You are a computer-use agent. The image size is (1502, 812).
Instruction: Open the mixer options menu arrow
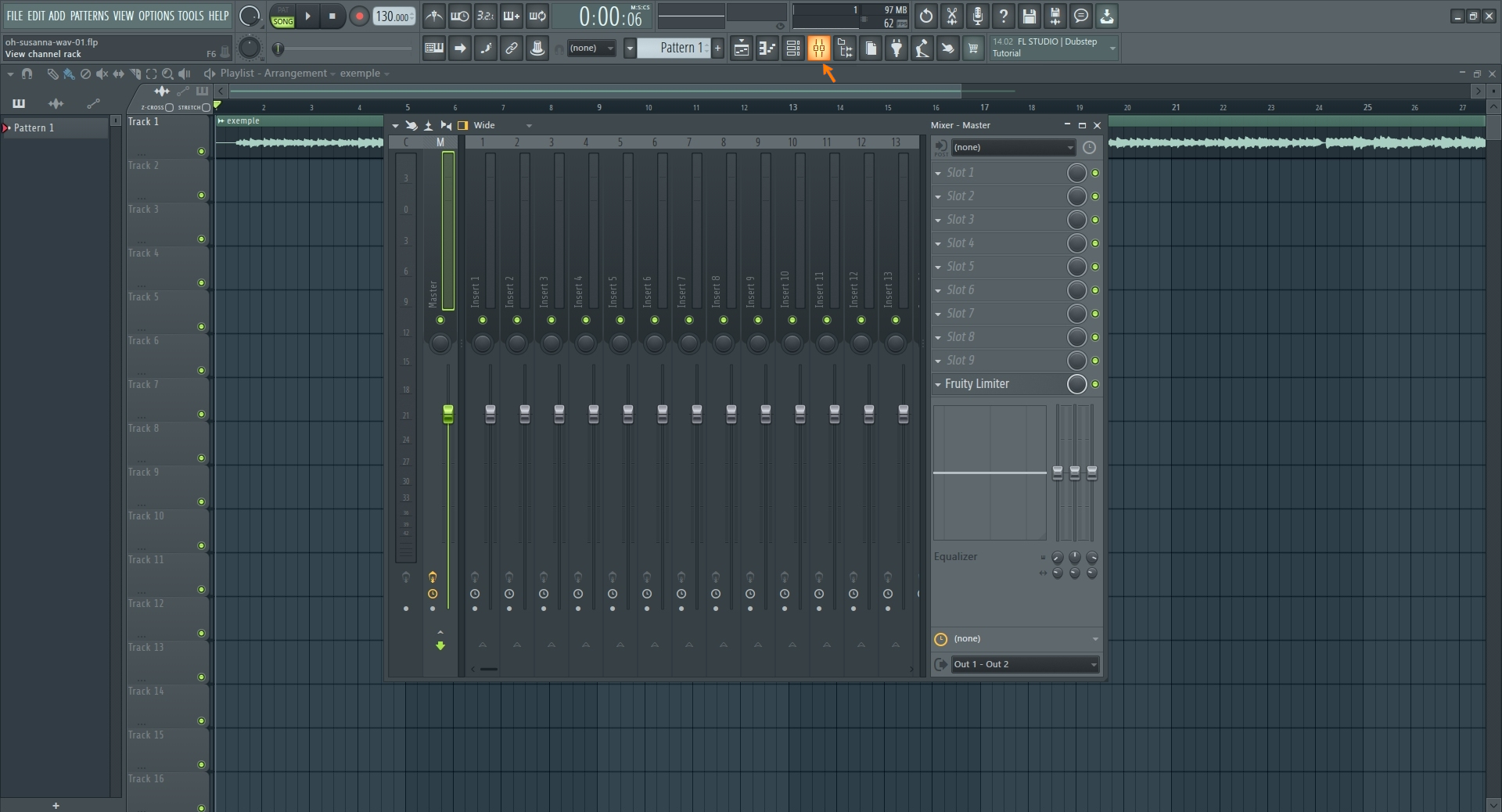(x=395, y=125)
